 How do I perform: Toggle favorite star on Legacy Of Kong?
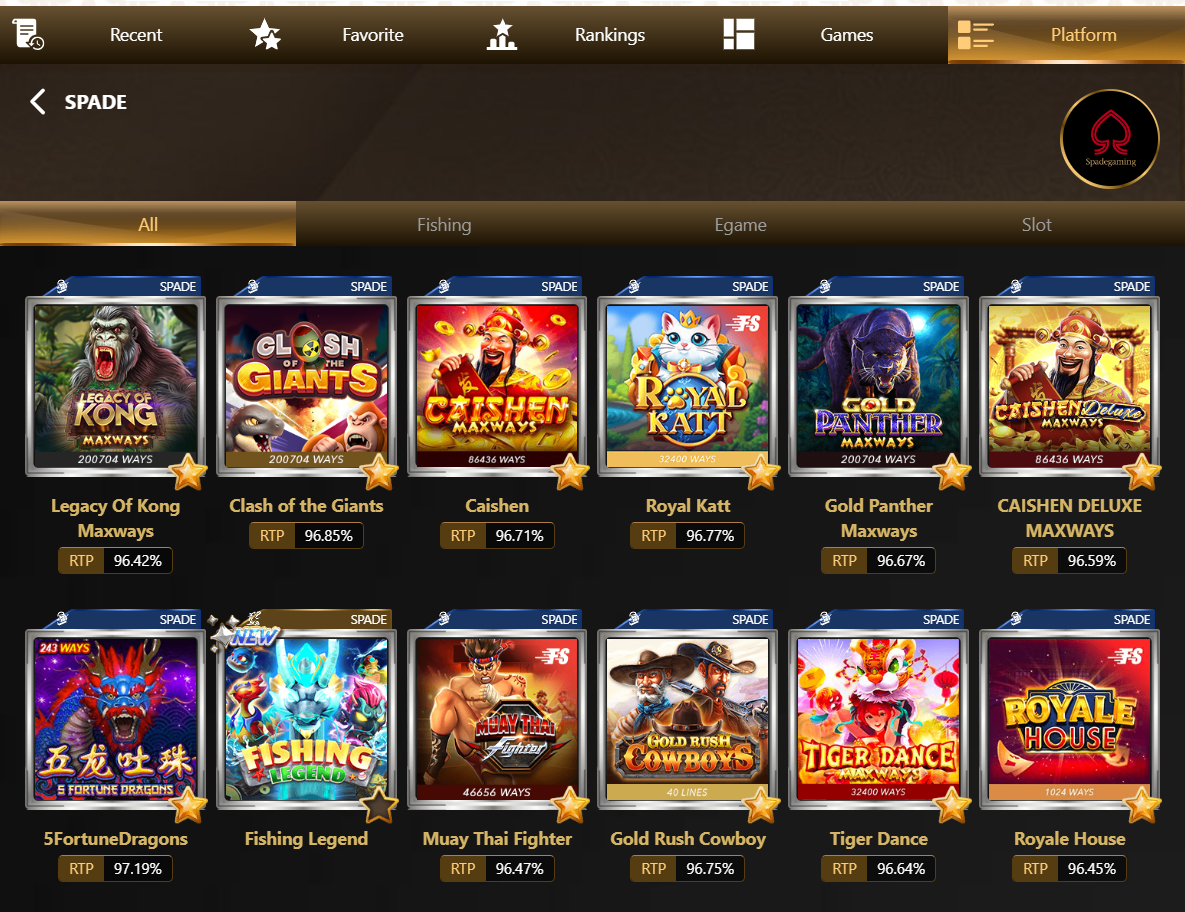(x=188, y=473)
